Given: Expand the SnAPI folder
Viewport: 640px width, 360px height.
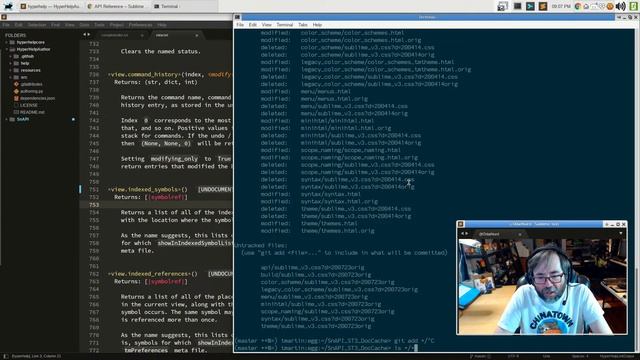Looking at the screenshot, I should 7,119.
